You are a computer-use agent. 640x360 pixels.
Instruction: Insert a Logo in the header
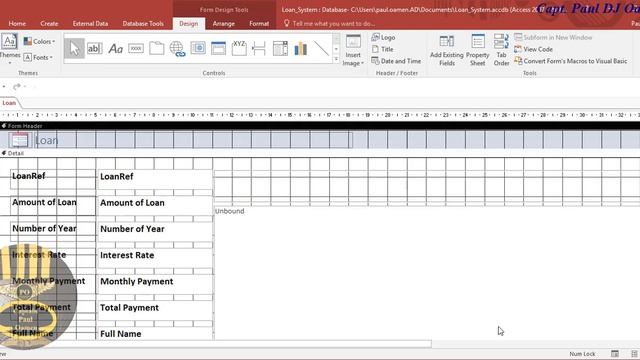(383, 38)
